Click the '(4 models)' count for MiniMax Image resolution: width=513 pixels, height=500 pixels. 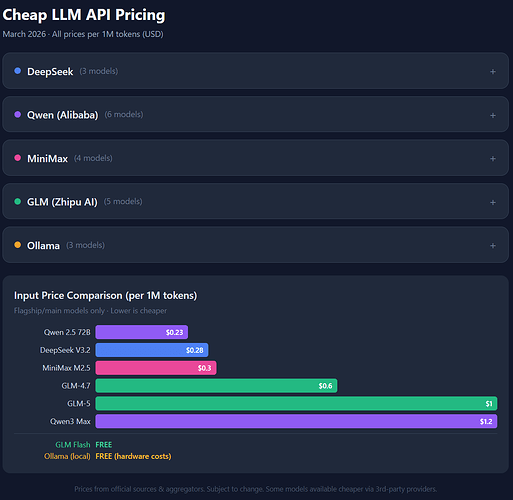pyautogui.click(x=93, y=158)
